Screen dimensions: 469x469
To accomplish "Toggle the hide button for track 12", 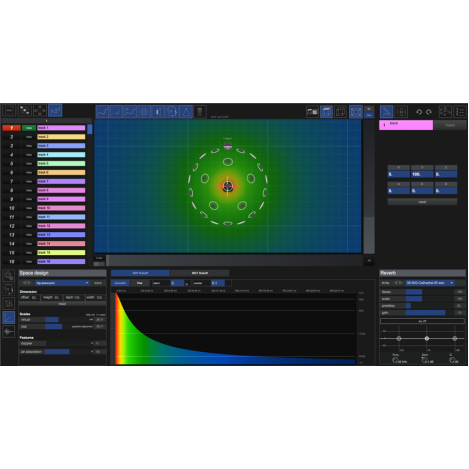I will (x=29, y=226).
